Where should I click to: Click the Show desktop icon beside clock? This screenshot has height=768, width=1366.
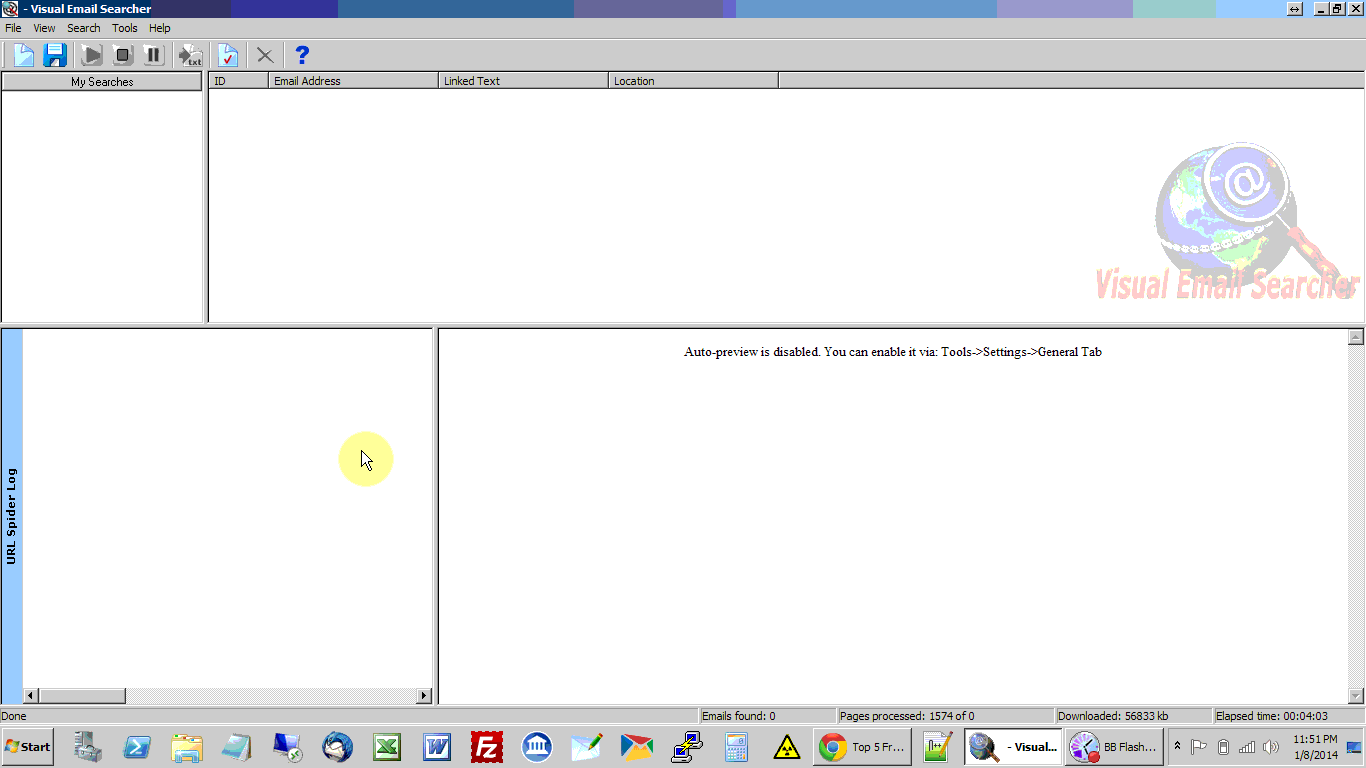1355,747
